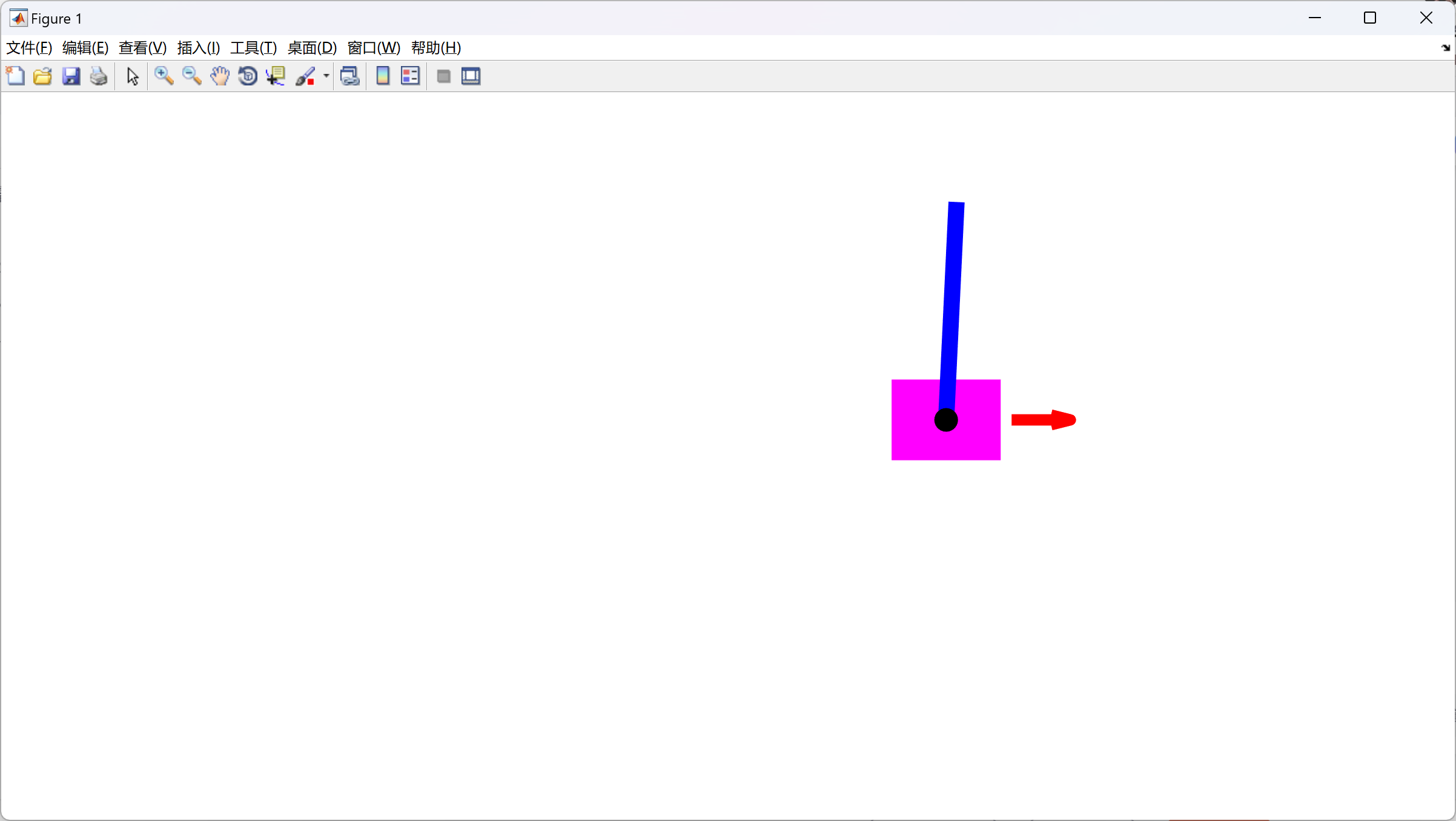Open the 工具(T) menu
1456x821 pixels.
(x=253, y=48)
